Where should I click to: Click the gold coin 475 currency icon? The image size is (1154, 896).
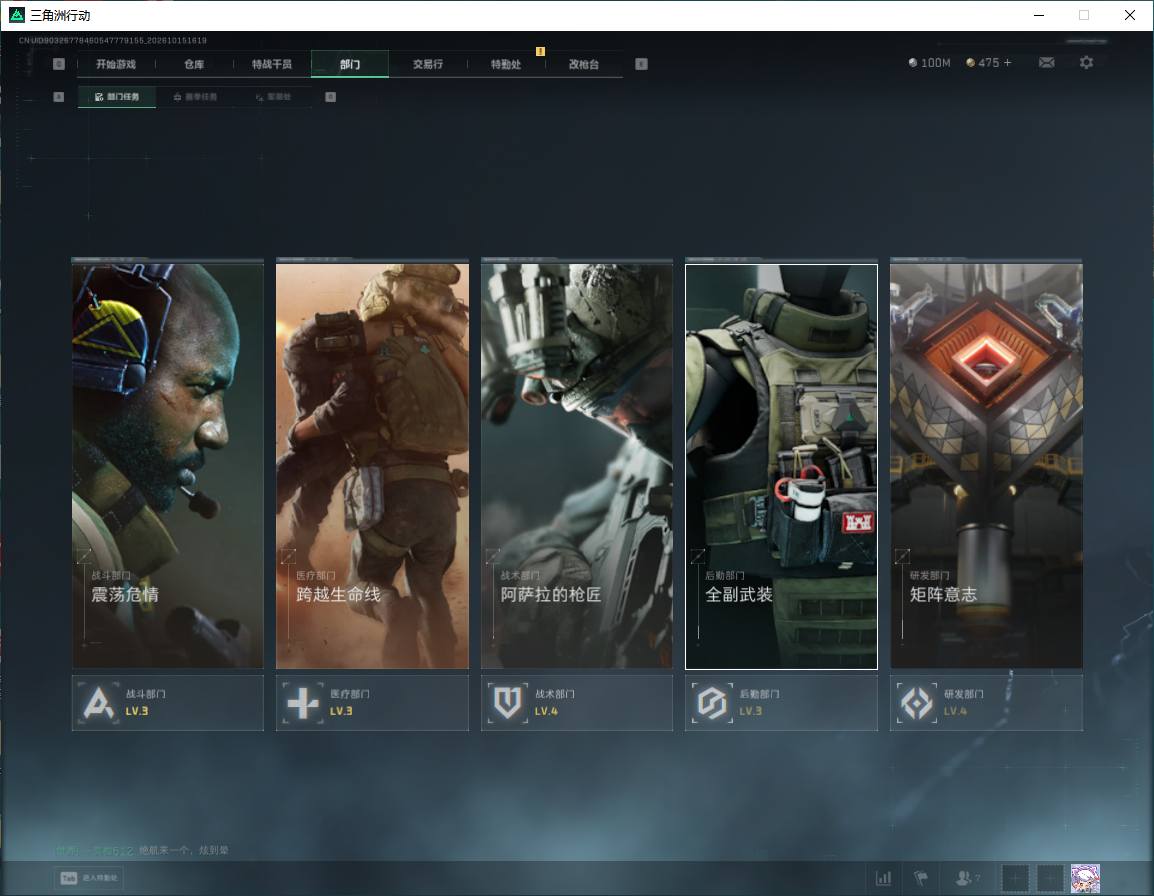(971, 63)
